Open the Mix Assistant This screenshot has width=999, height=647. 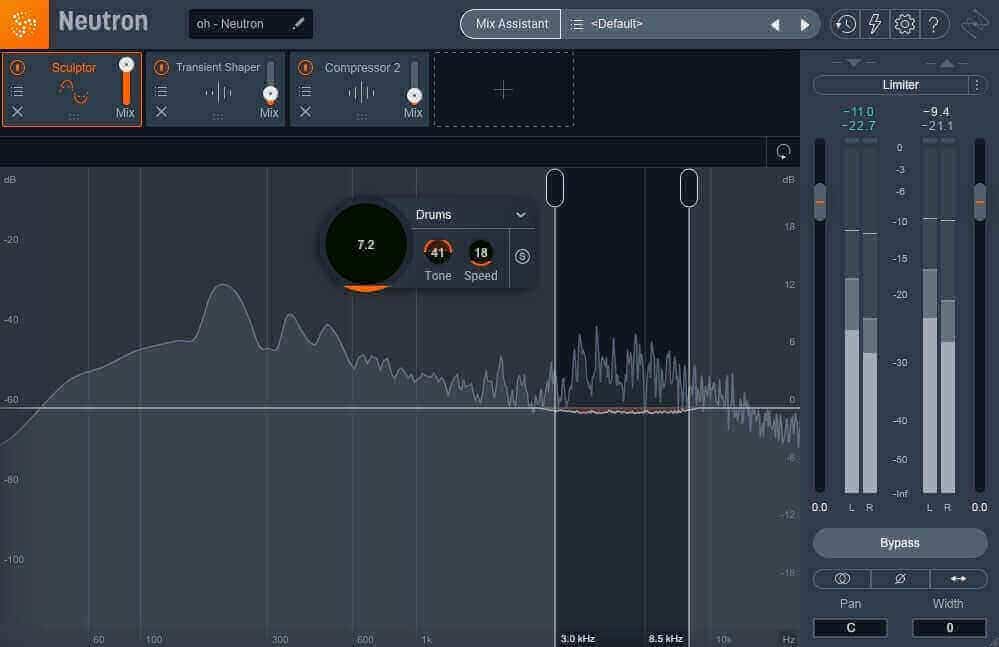(511, 24)
